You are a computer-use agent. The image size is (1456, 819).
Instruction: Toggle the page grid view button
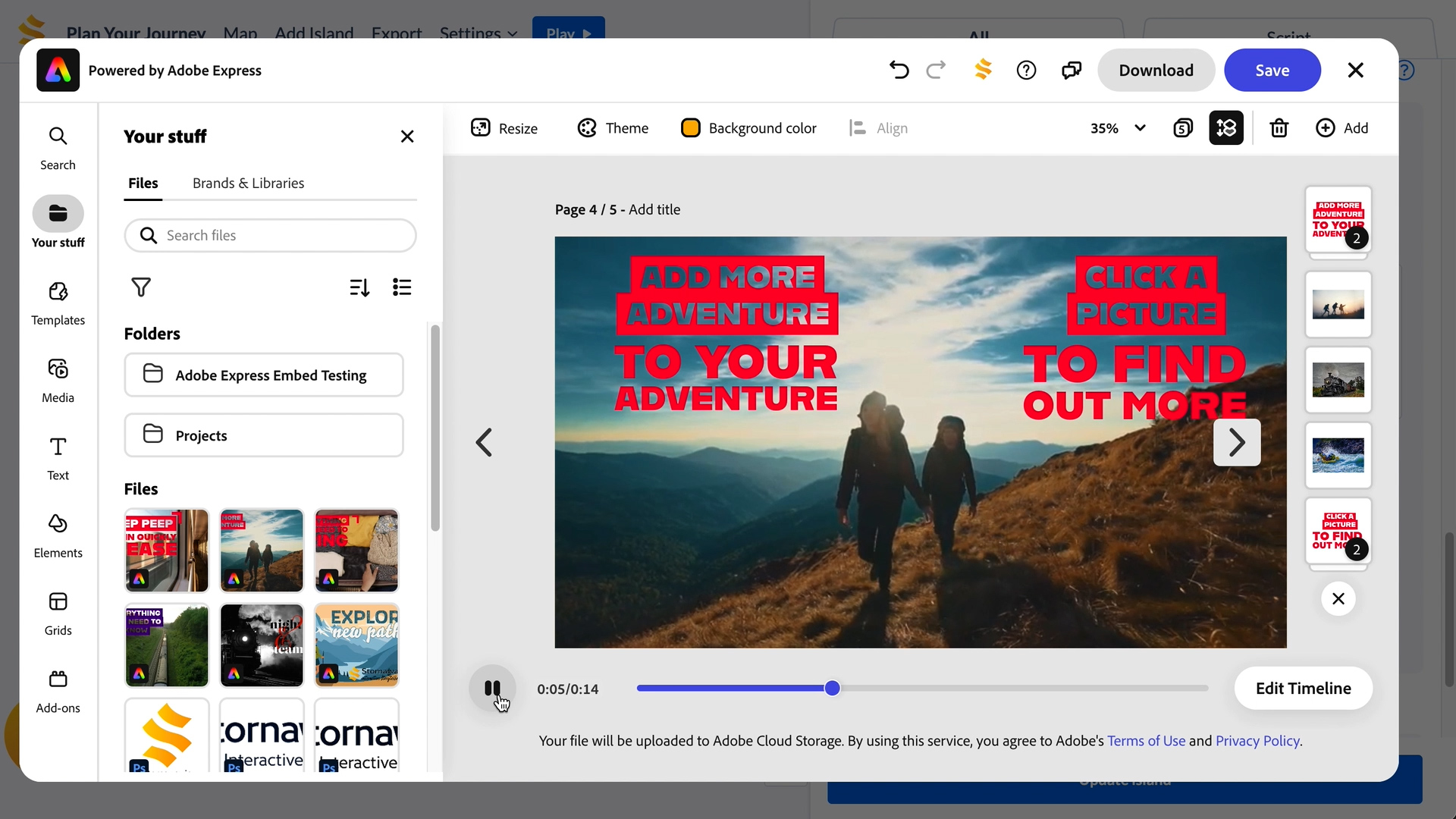click(1225, 128)
